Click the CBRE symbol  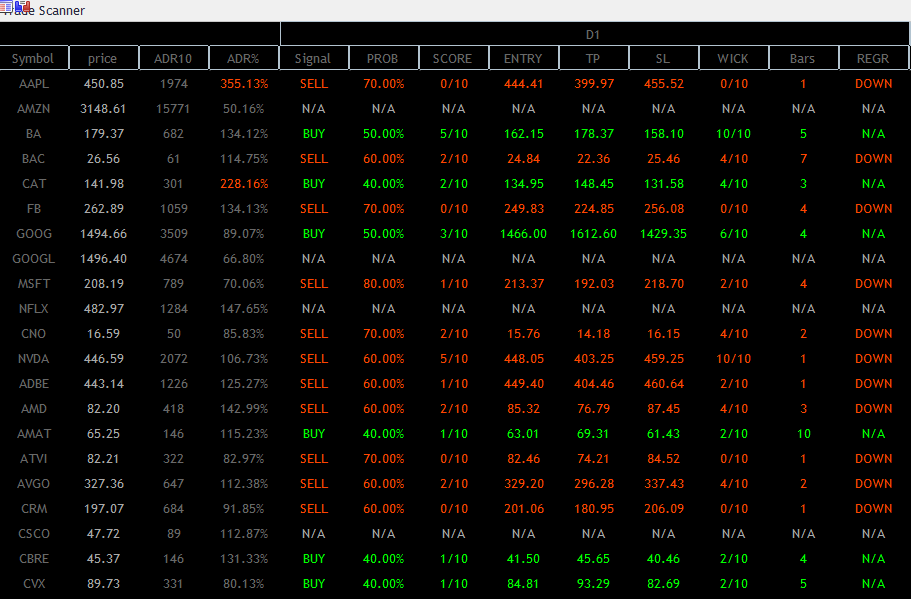point(34,558)
